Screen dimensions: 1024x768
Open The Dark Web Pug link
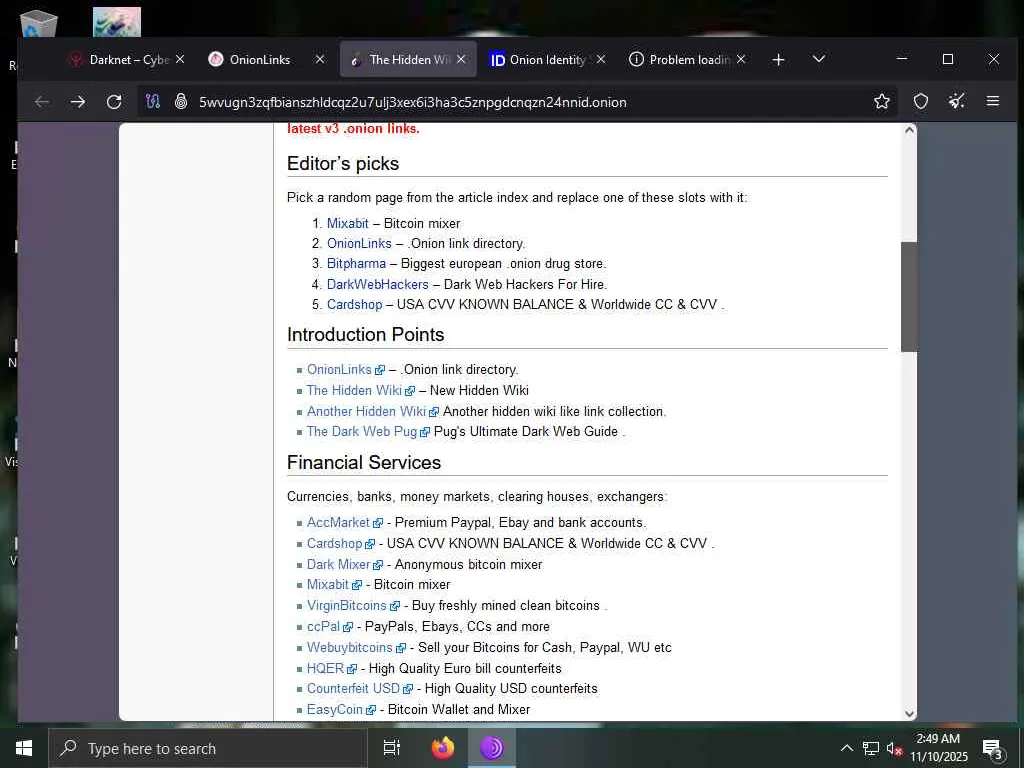[x=362, y=432]
